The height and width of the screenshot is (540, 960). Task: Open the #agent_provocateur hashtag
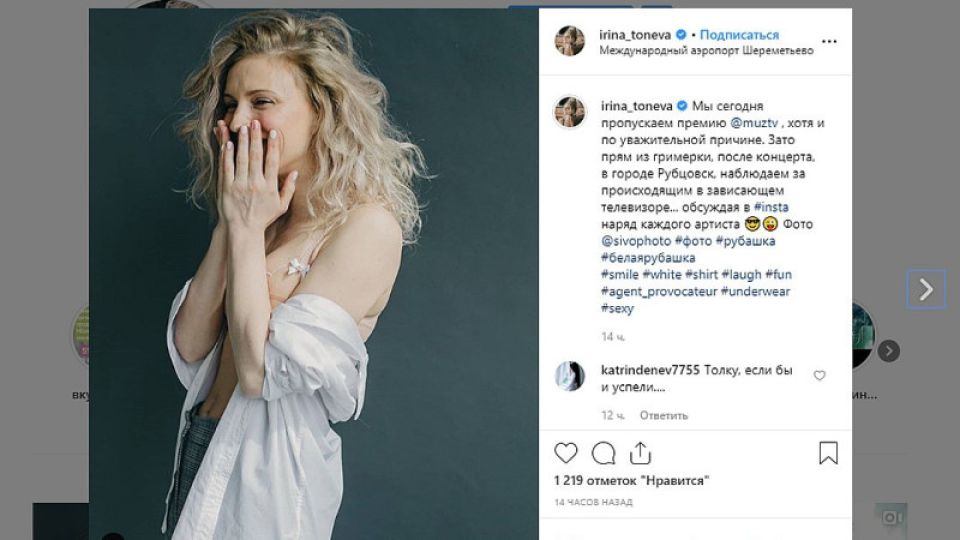(659, 291)
